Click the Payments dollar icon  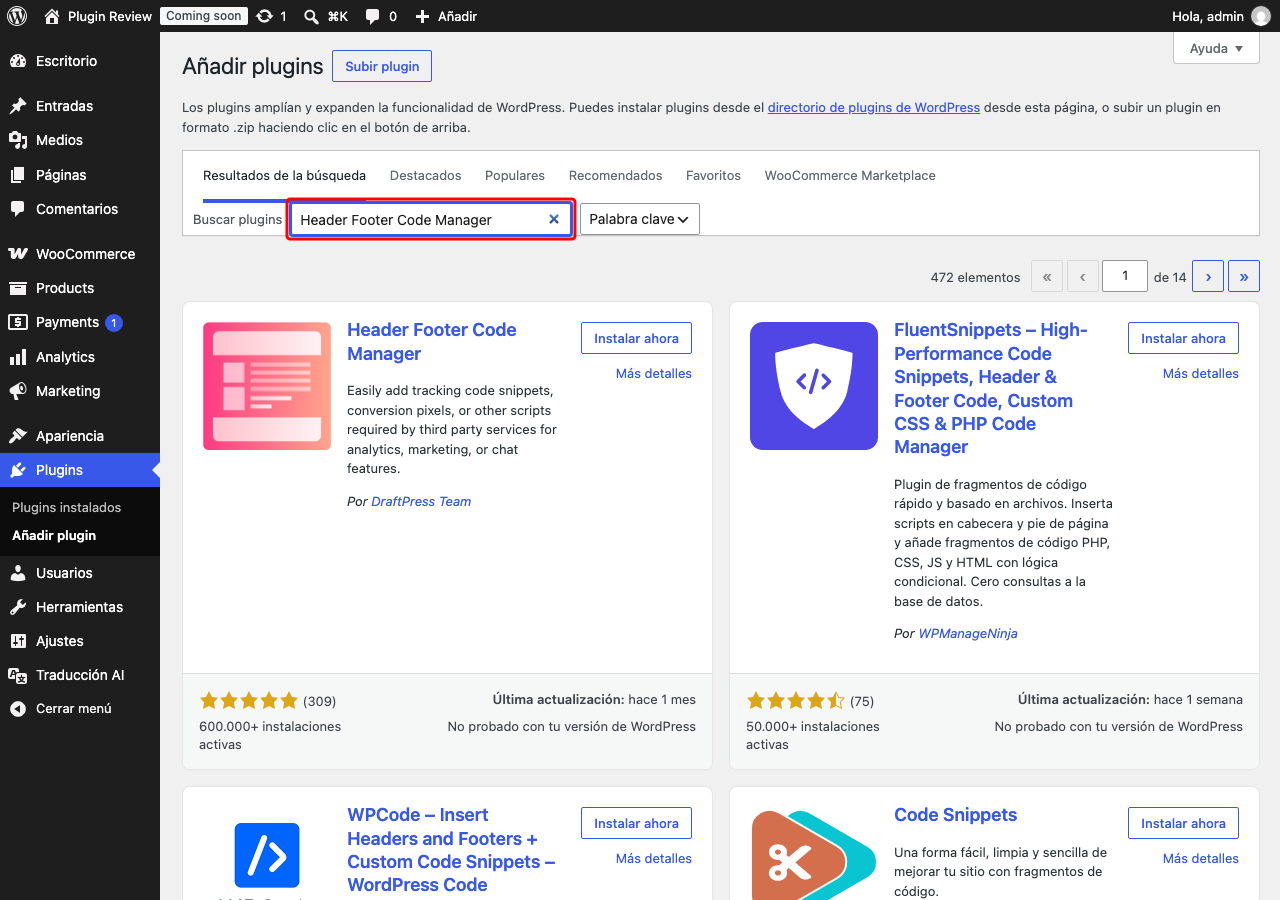point(18,322)
